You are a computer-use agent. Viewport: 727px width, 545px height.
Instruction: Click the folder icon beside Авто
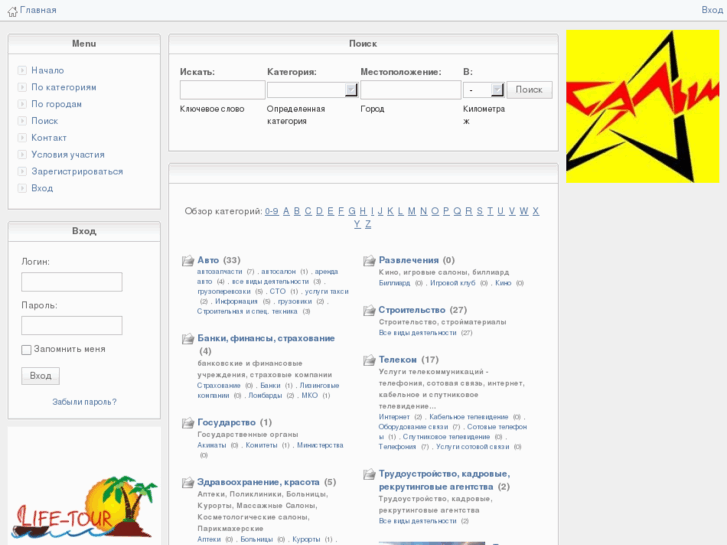pyautogui.click(x=188, y=261)
